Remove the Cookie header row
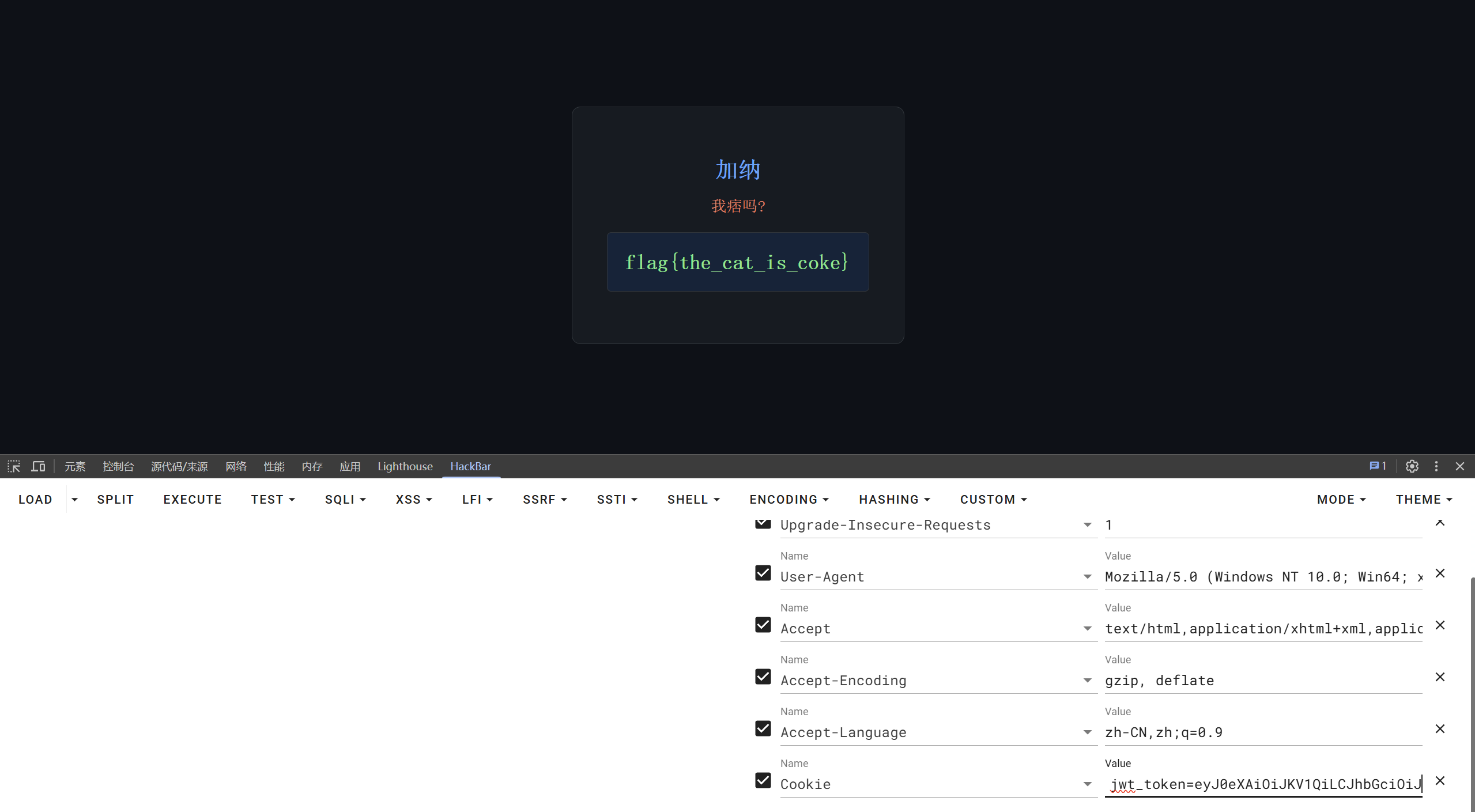1475x812 pixels. [x=1440, y=781]
